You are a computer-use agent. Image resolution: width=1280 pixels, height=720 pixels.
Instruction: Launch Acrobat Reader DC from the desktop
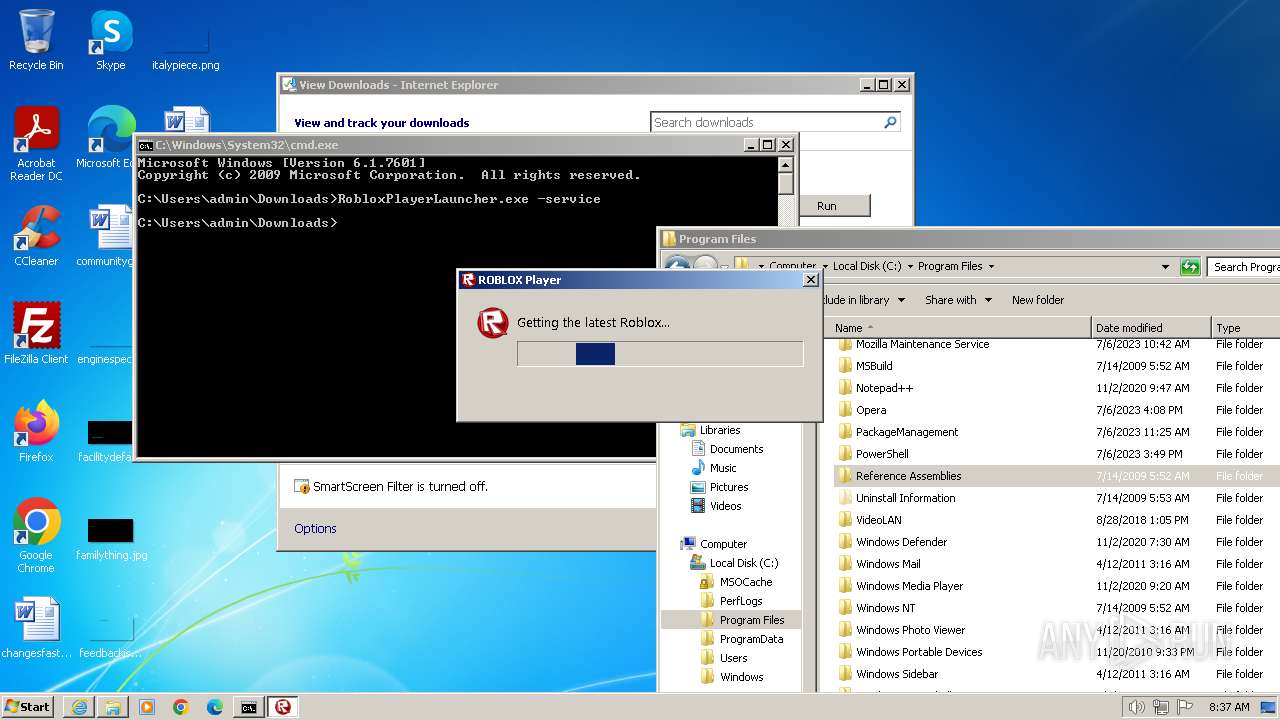(36, 144)
